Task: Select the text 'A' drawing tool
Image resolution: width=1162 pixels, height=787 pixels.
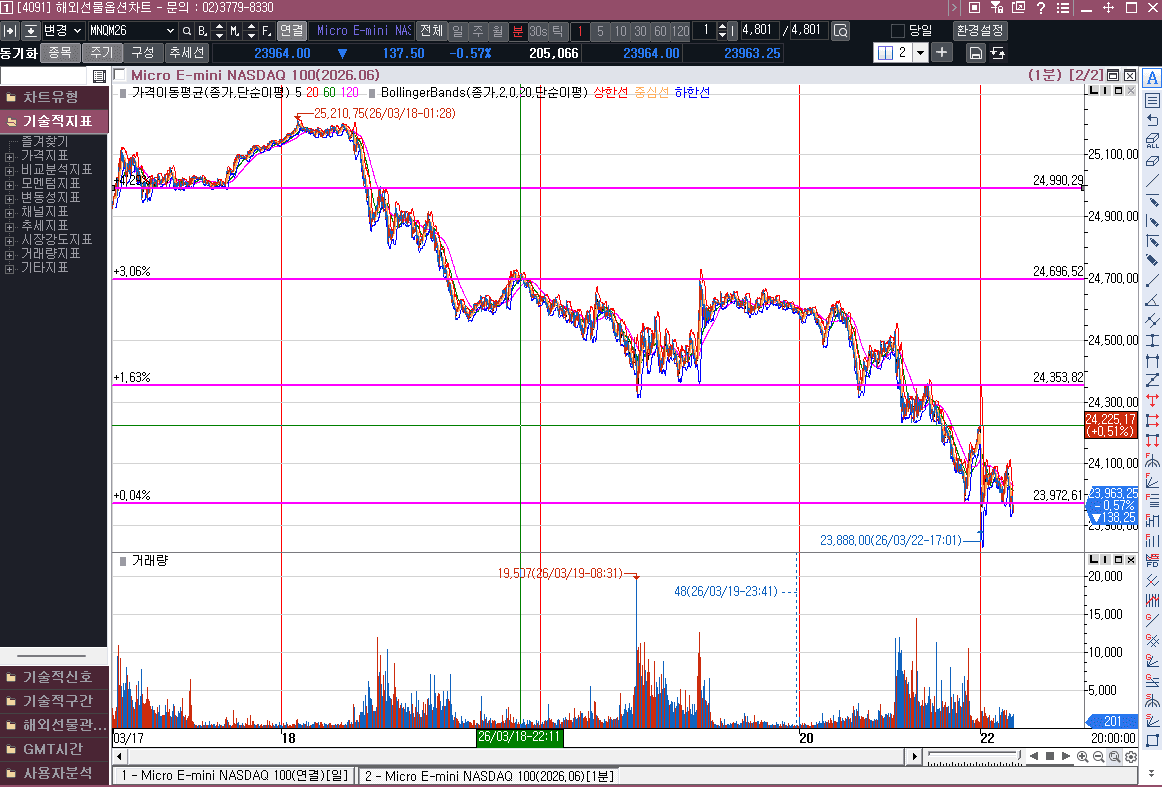Action: [1152, 78]
